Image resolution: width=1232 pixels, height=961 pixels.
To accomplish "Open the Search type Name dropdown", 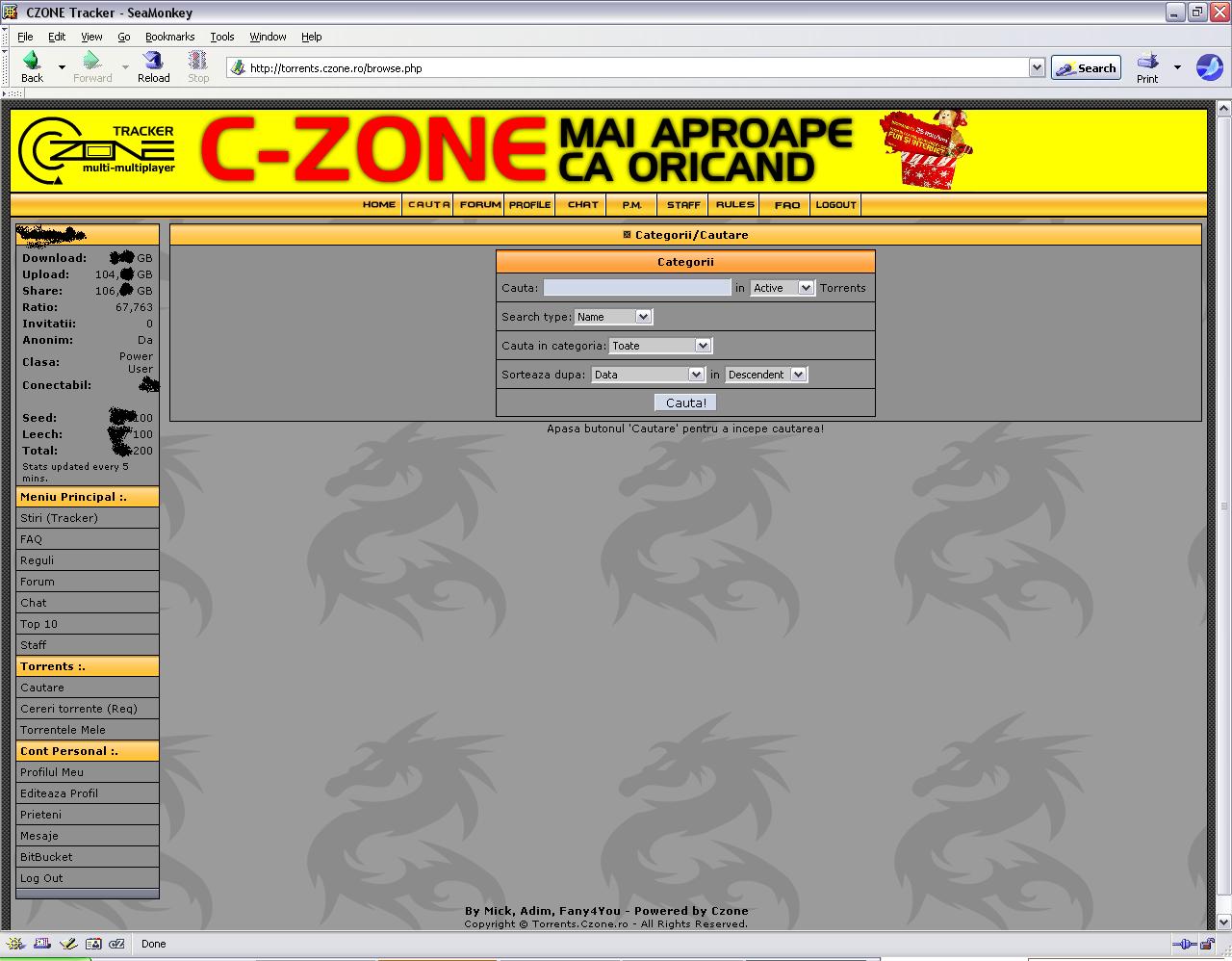I will [x=613, y=317].
